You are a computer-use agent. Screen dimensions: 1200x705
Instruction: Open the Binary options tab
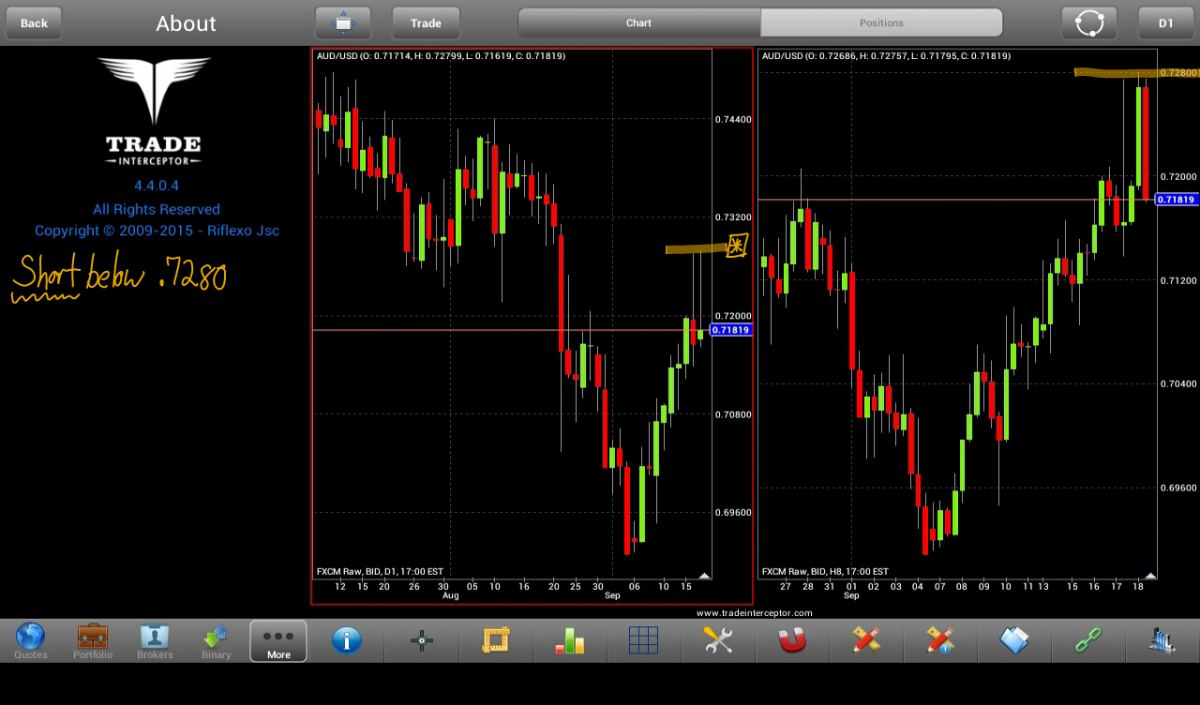(216, 641)
